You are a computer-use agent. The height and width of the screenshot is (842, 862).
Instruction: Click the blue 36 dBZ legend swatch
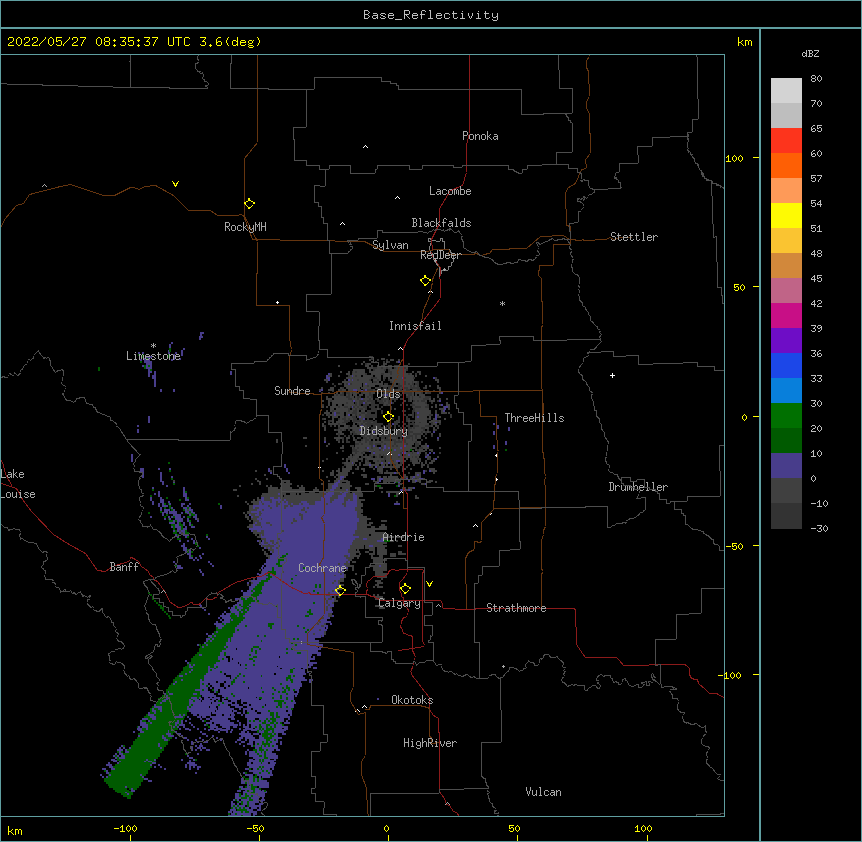coord(786,365)
